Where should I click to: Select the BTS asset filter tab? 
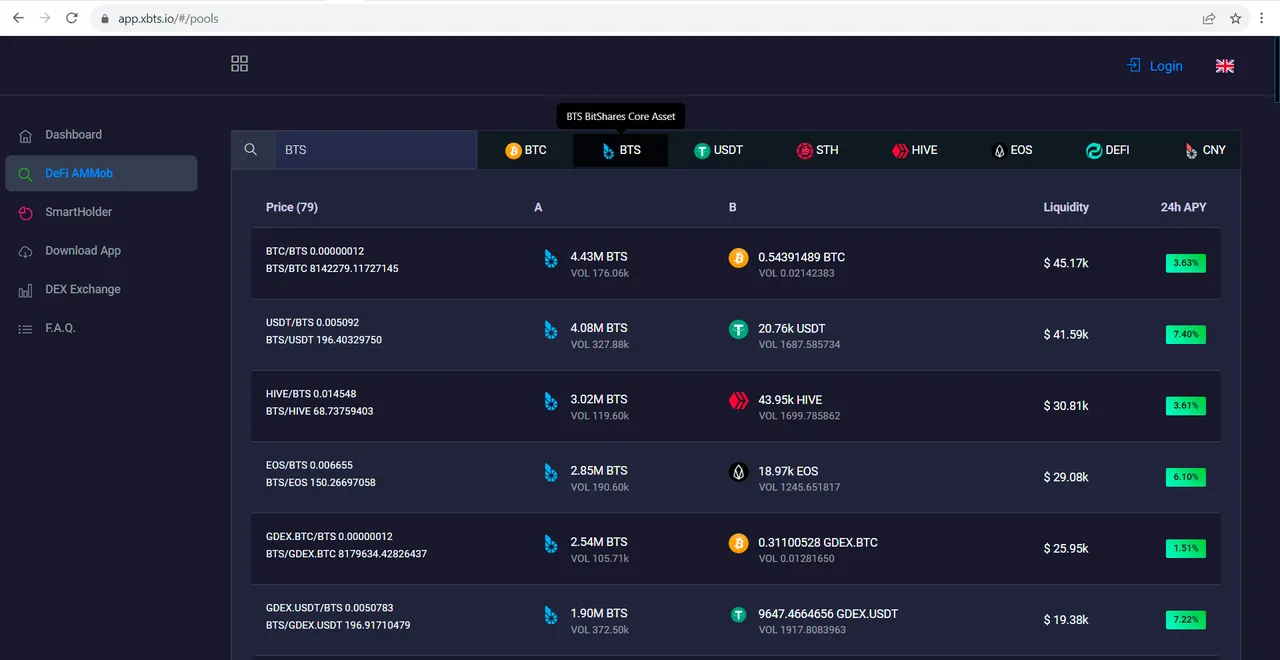(620, 151)
